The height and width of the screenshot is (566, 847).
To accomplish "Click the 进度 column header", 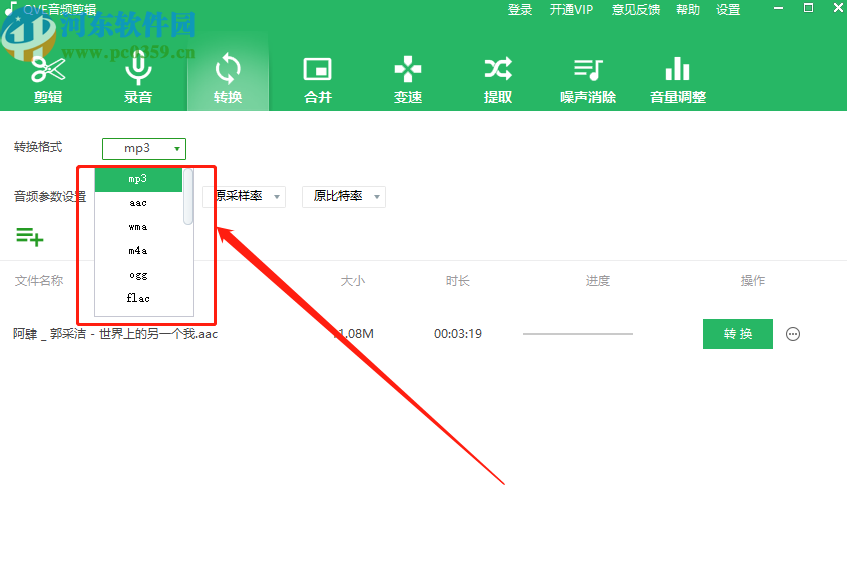I will point(597,281).
